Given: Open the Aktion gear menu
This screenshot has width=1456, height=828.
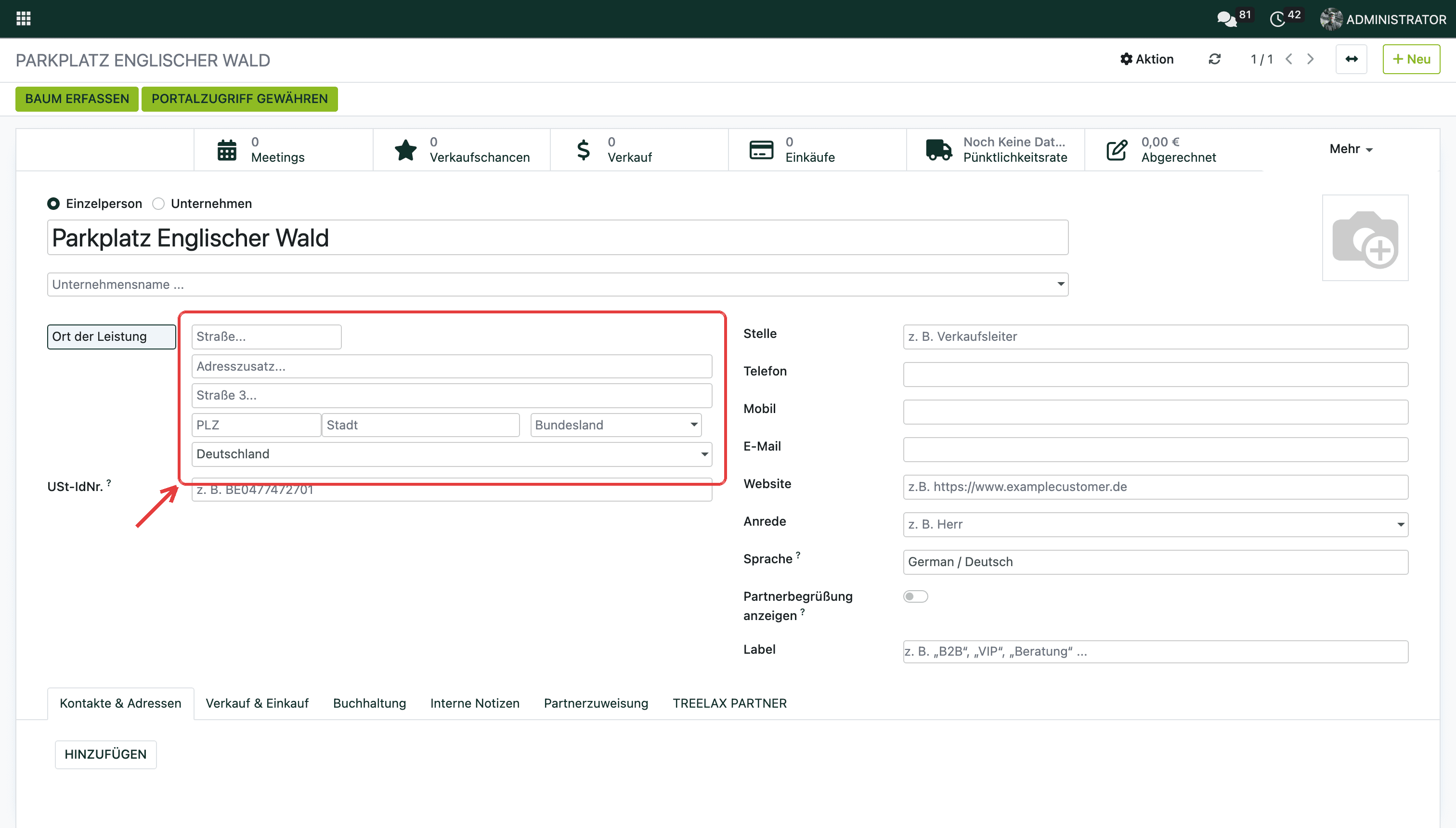Looking at the screenshot, I should (x=1146, y=59).
